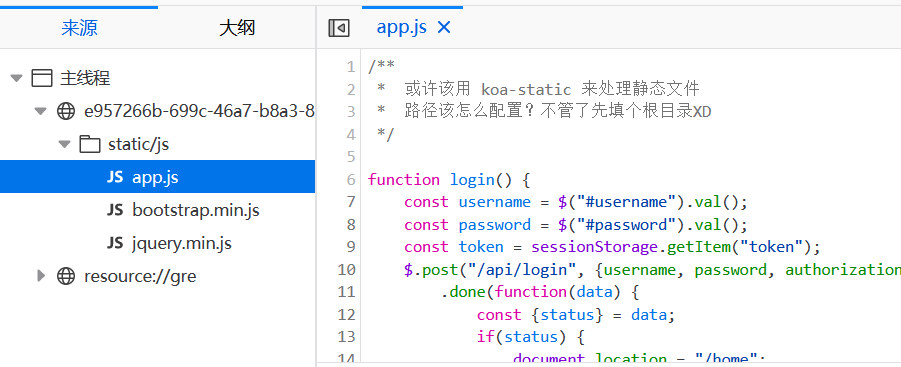Click the 'if(status) {' code text
Image resolution: width=901 pixels, height=367 pixels.
(530, 337)
